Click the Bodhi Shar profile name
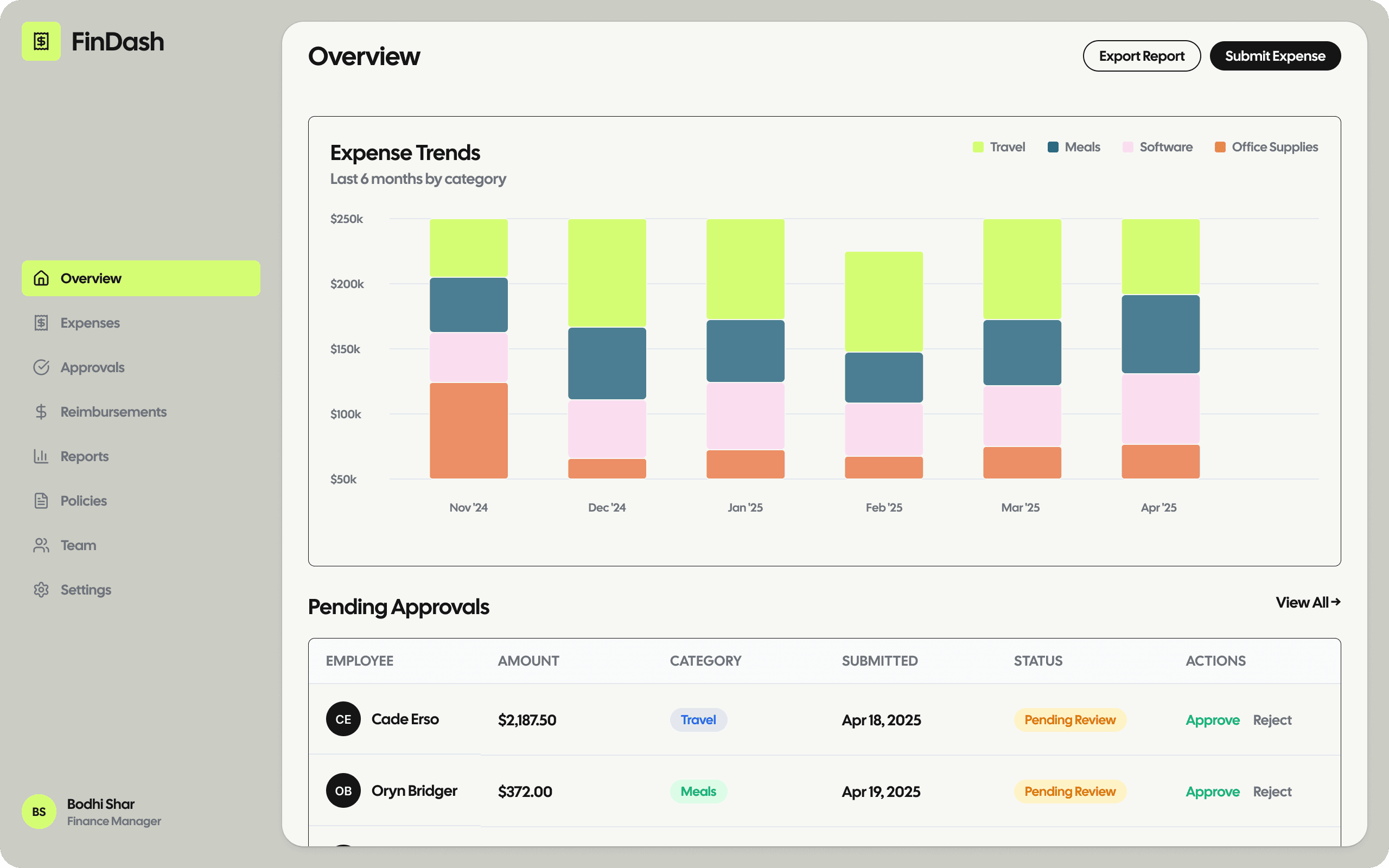This screenshot has height=868, width=1389. (100, 803)
